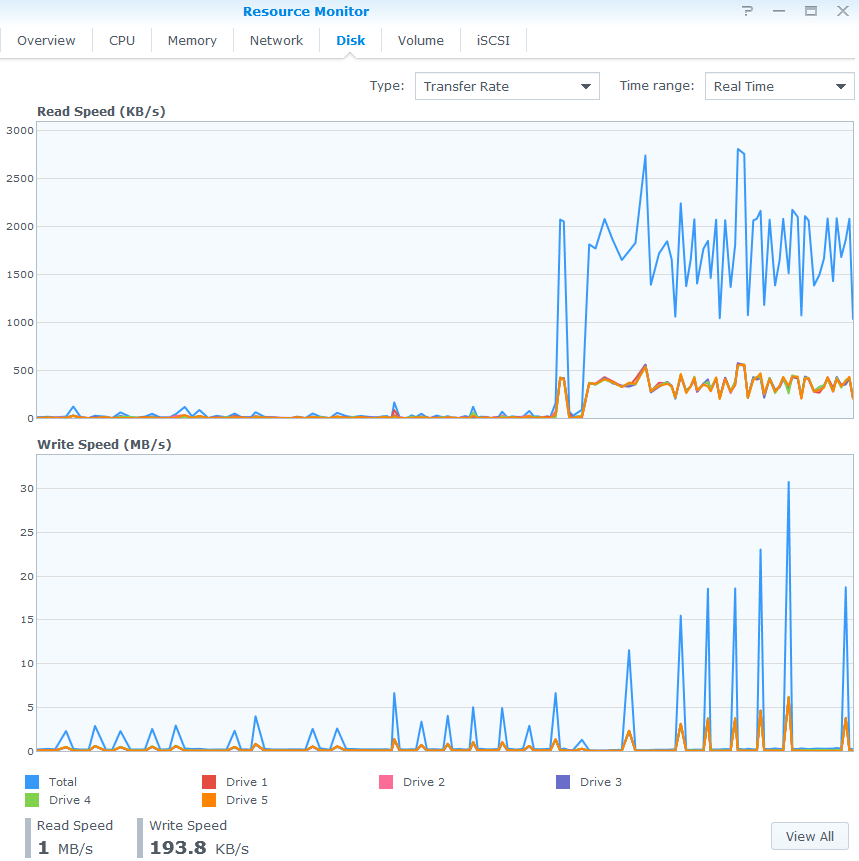The width and height of the screenshot is (859, 861).
Task: Select the Volume tab
Action: [420, 41]
